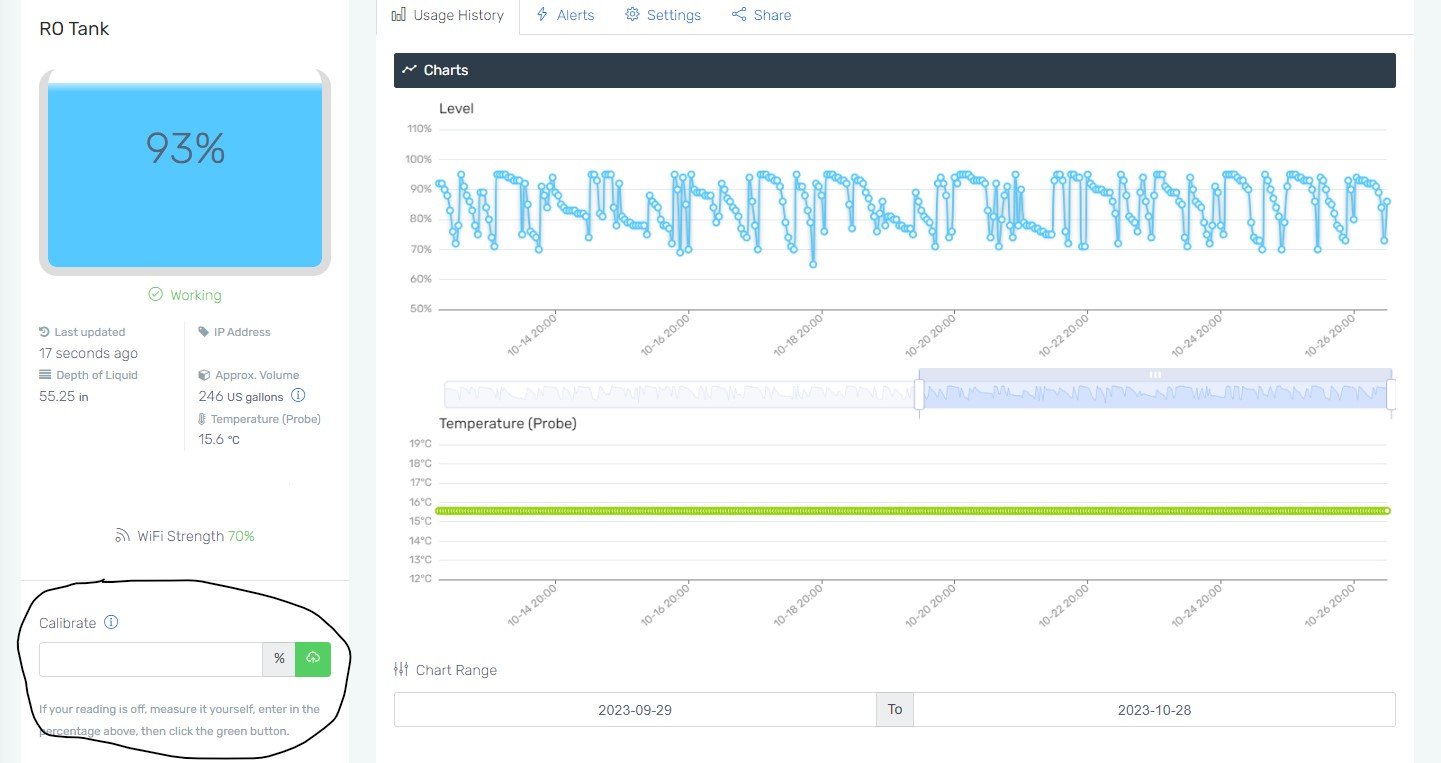1441x763 pixels.
Task: Click the Calibrate percentage input field
Action: point(151,659)
